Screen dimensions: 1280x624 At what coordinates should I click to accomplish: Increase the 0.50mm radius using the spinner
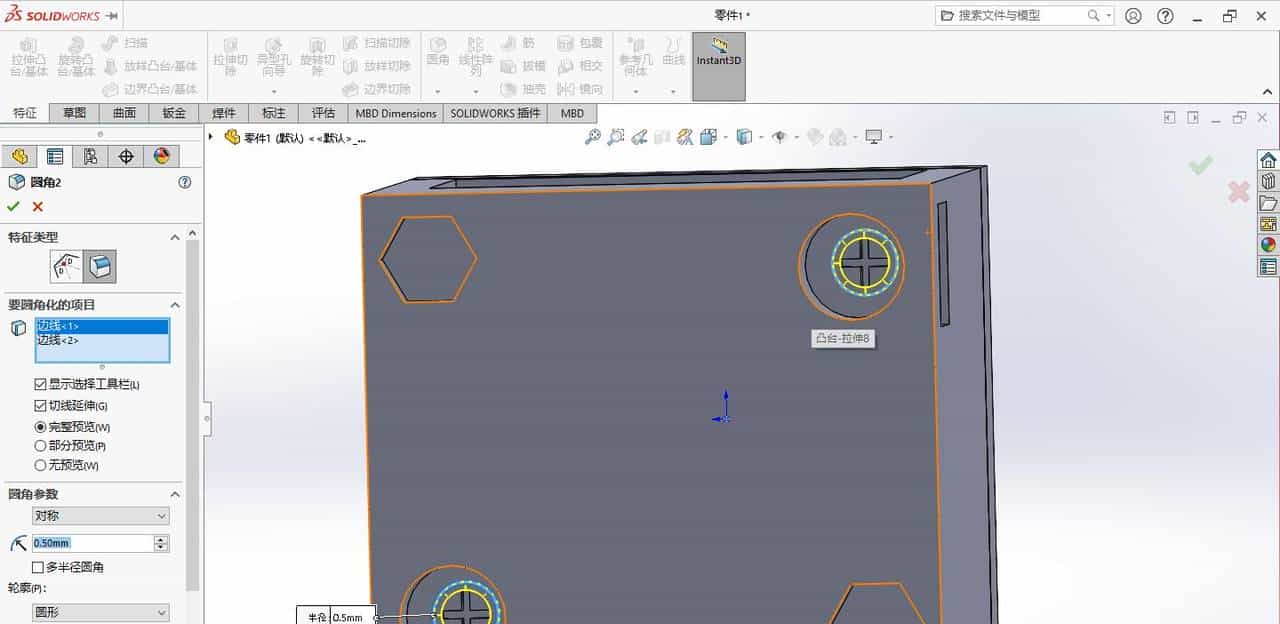[160, 538]
